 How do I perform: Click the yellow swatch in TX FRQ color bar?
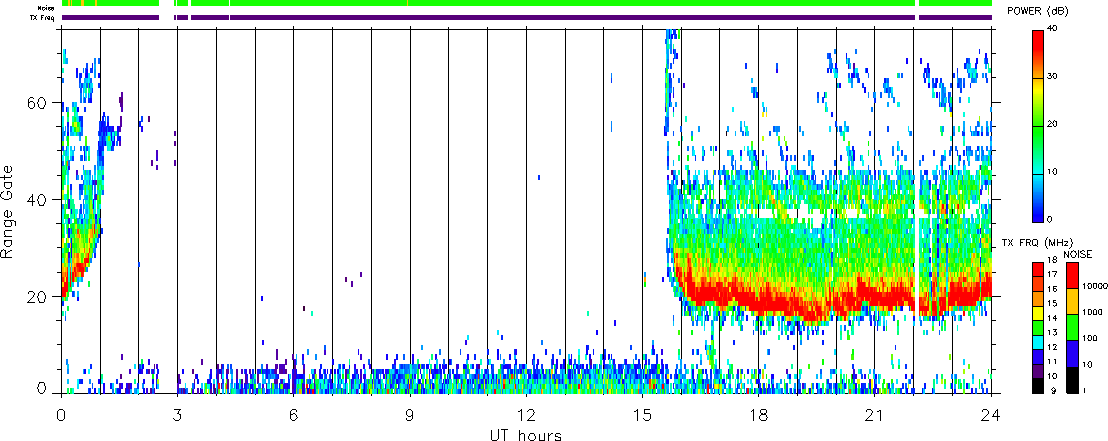pos(1037,312)
